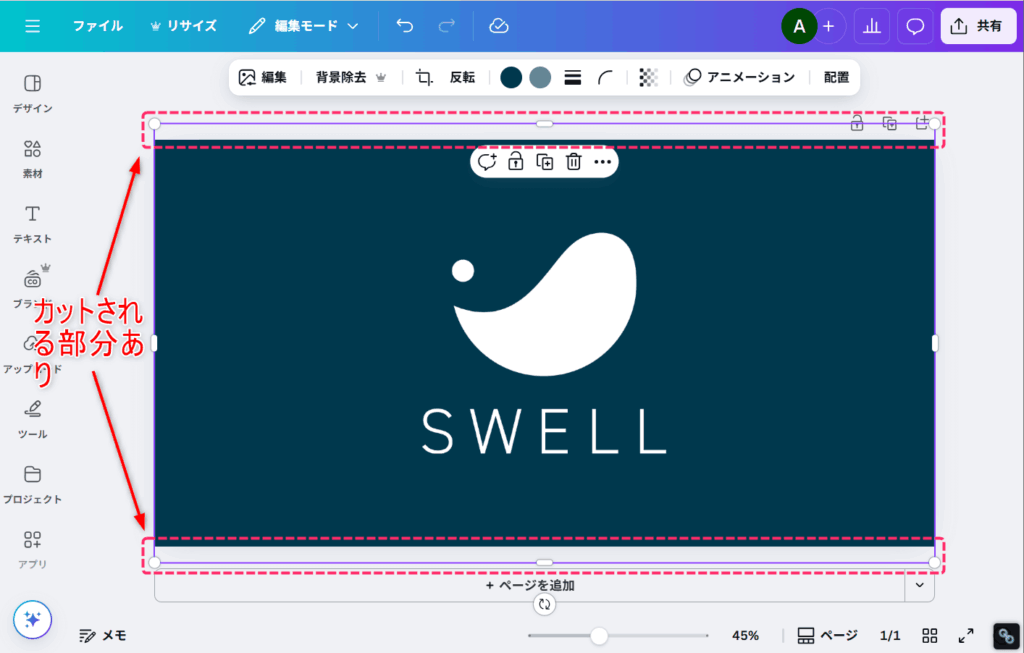Open the アプリ apps panel

coord(33,550)
